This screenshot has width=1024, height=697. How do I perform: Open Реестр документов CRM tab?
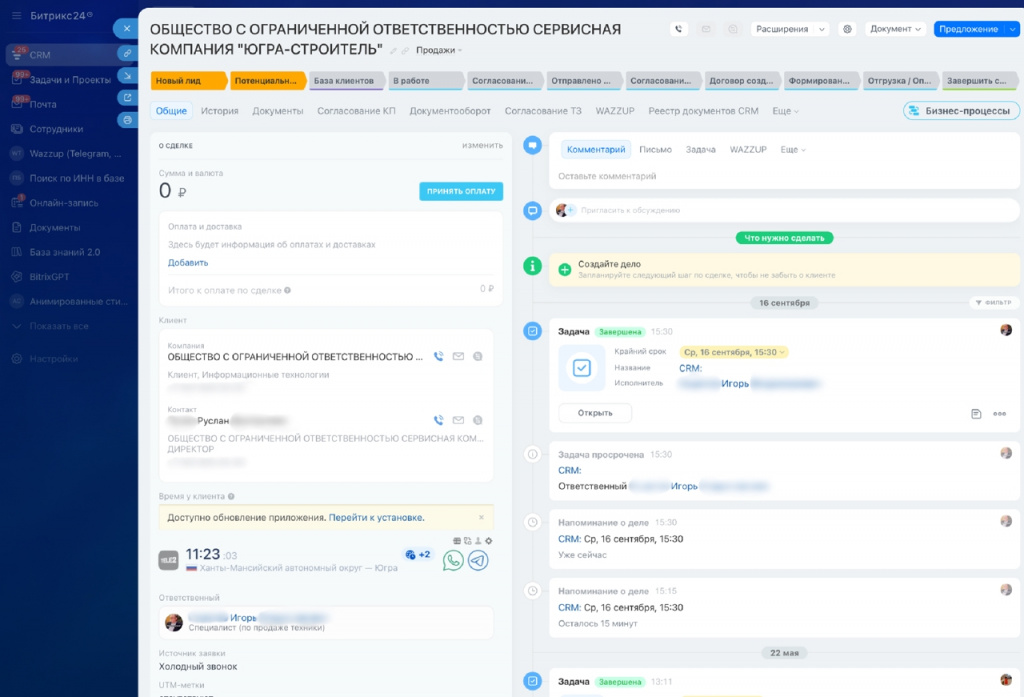pos(703,111)
